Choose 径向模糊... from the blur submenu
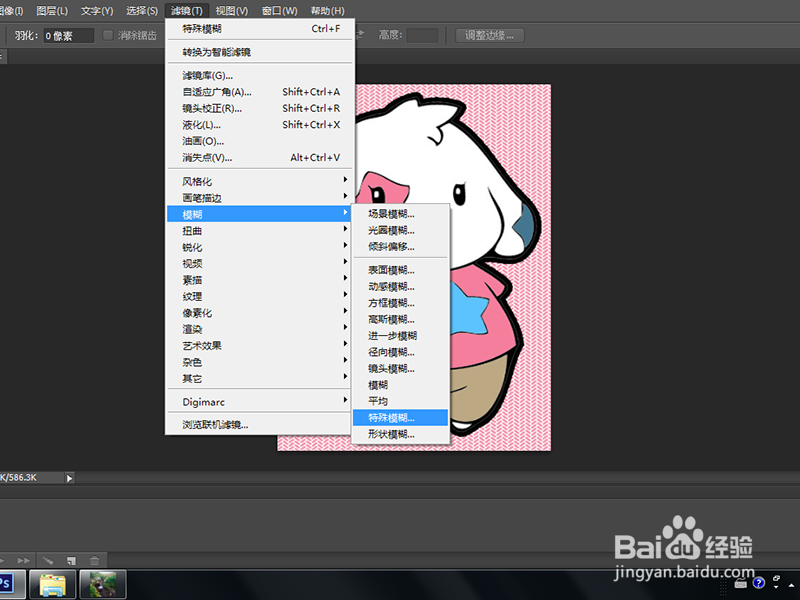Viewport: 800px width, 600px height. (x=401, y=352)
